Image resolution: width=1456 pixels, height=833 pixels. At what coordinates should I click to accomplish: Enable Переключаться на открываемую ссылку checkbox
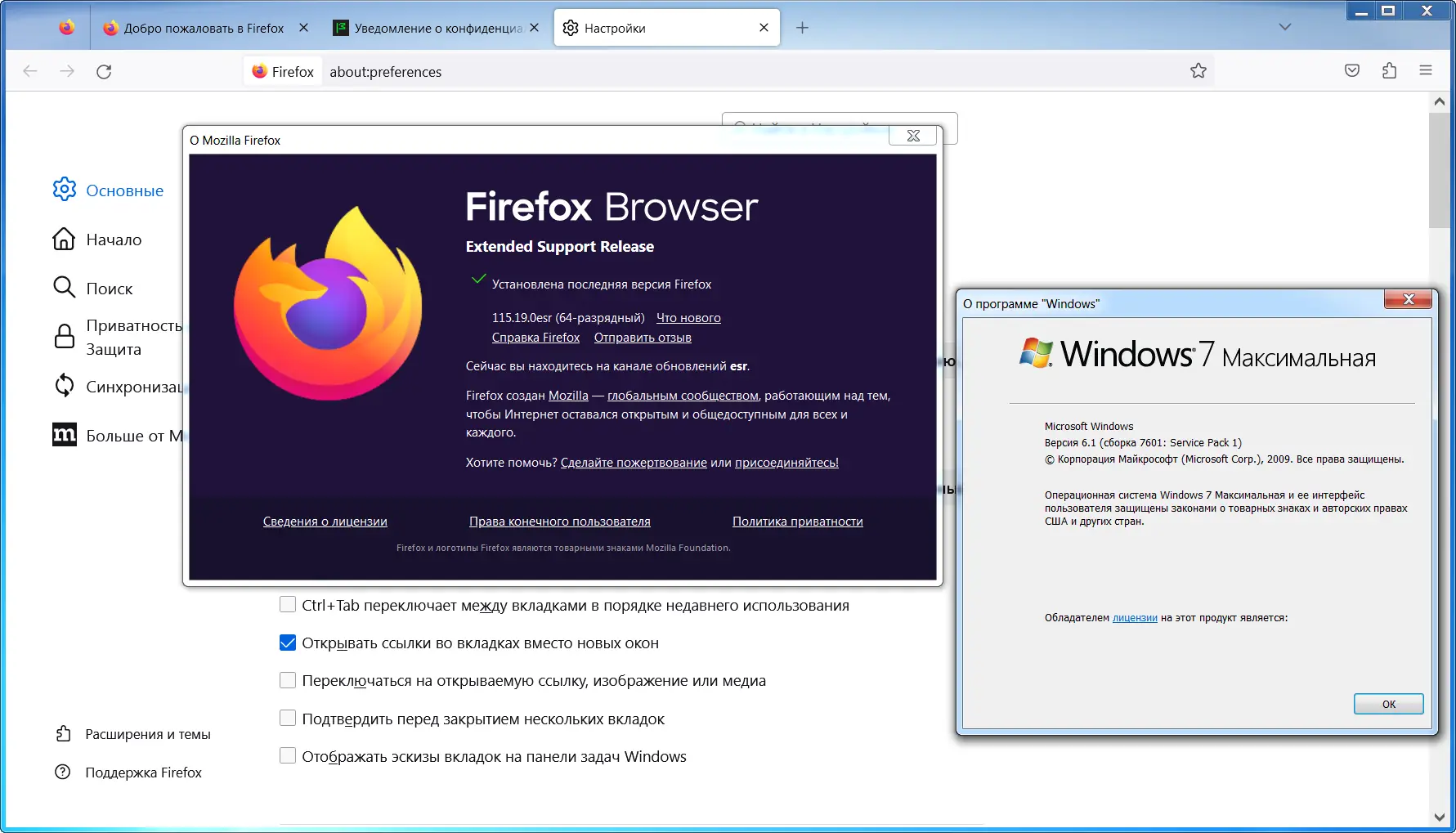(x=288, y=680)
